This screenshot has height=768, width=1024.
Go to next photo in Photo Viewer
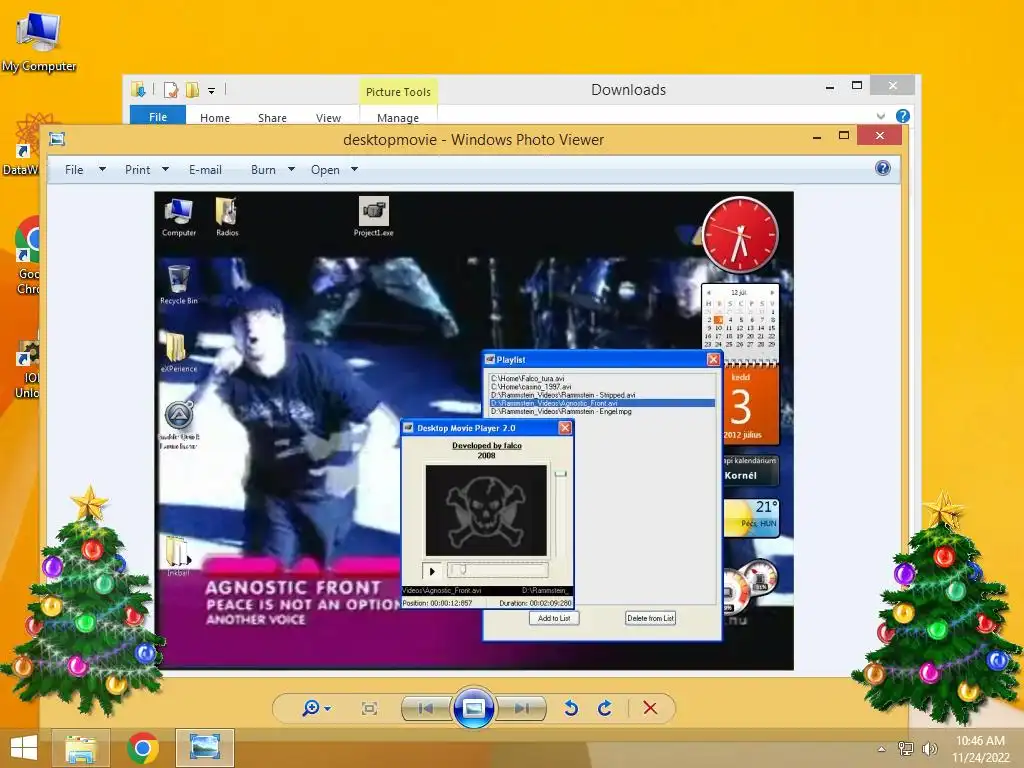pos(521,709)
